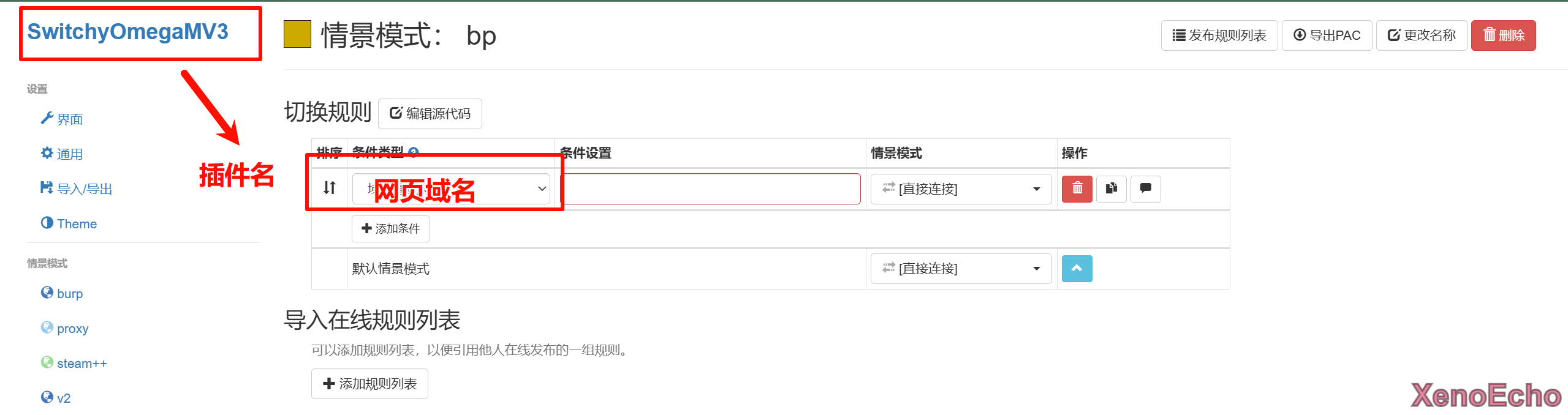The width and height of the screenshot is (1568, 415).
Task: Open the Theme settings page
Action: coord(77,224)
